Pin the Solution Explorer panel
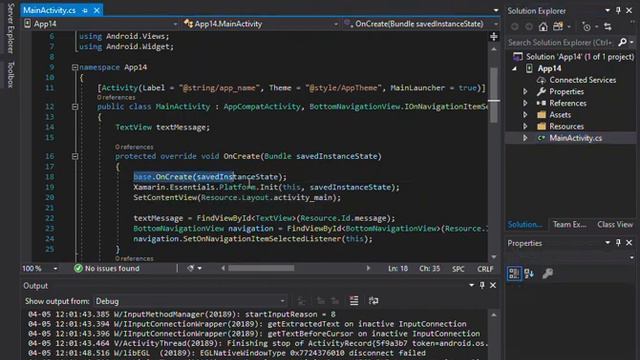This screenshot has width=640, height=360. click(x=618, y=11)
